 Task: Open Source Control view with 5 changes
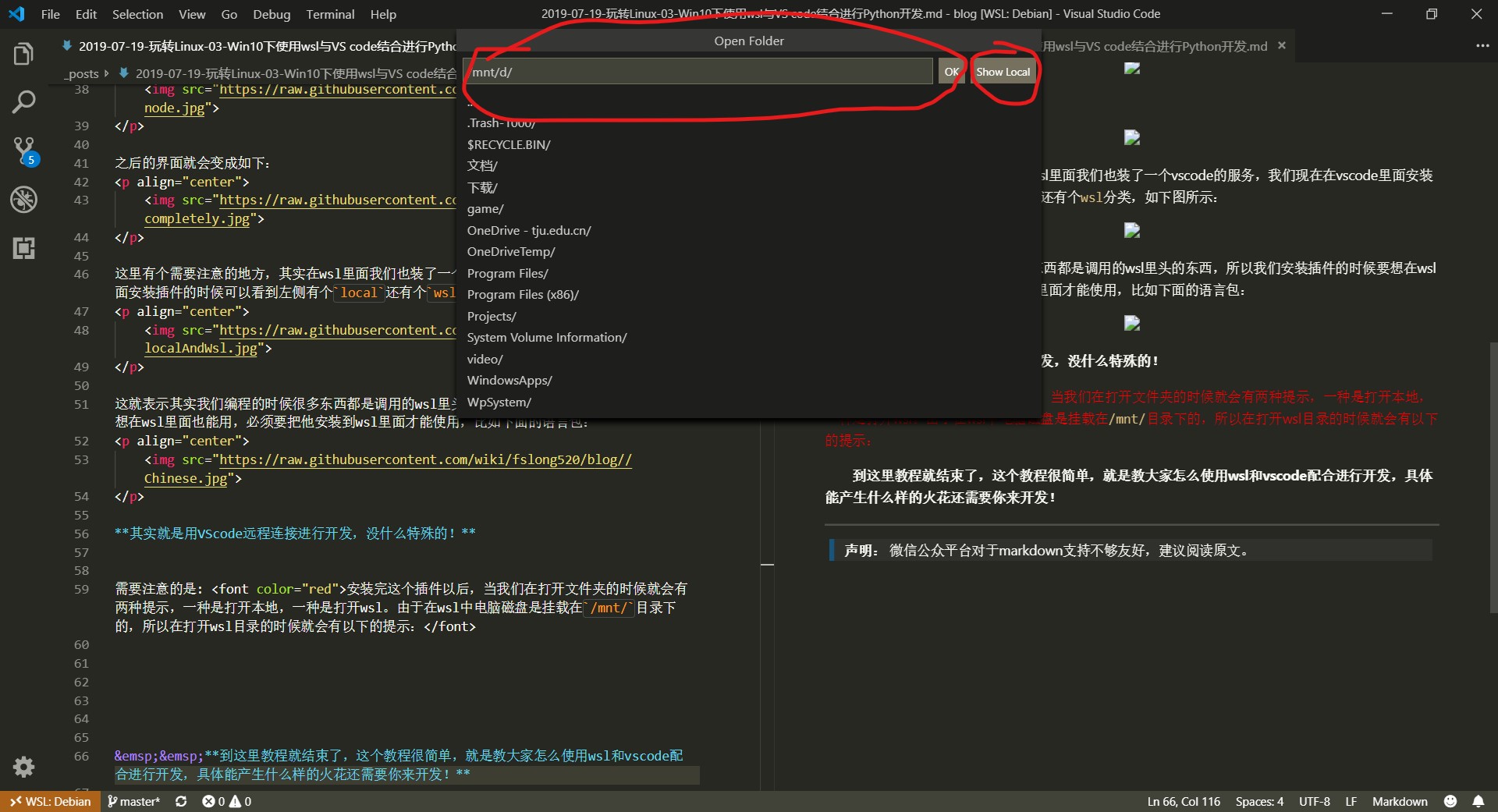click(24, 151)
